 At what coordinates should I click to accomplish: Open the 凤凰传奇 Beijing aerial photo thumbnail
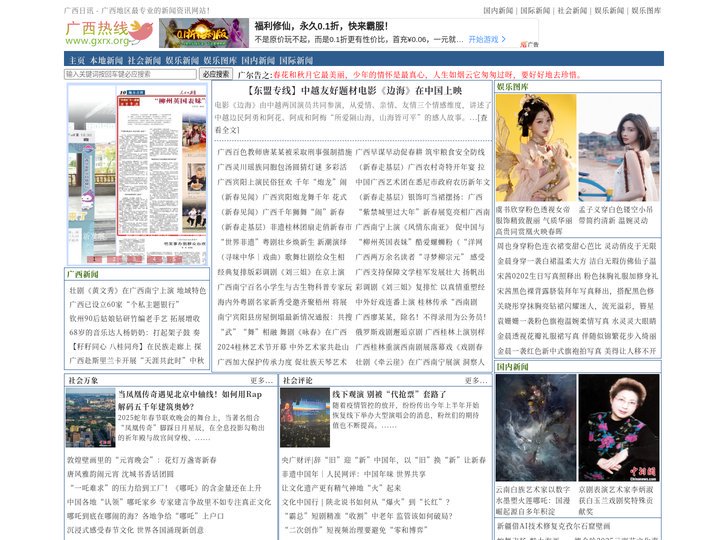pyautogui.click(x=90, y=417)
